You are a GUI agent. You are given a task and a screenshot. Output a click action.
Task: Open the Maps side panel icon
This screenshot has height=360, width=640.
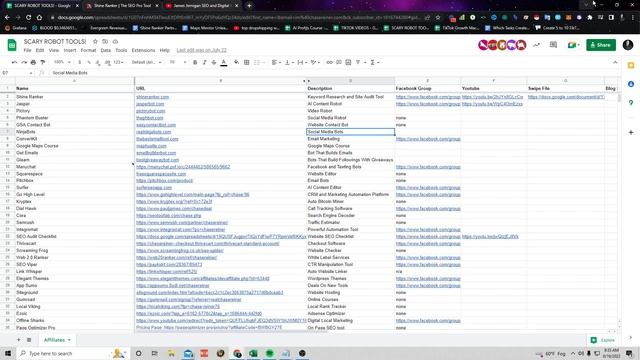pyautogui.click(x=631, y=102)
